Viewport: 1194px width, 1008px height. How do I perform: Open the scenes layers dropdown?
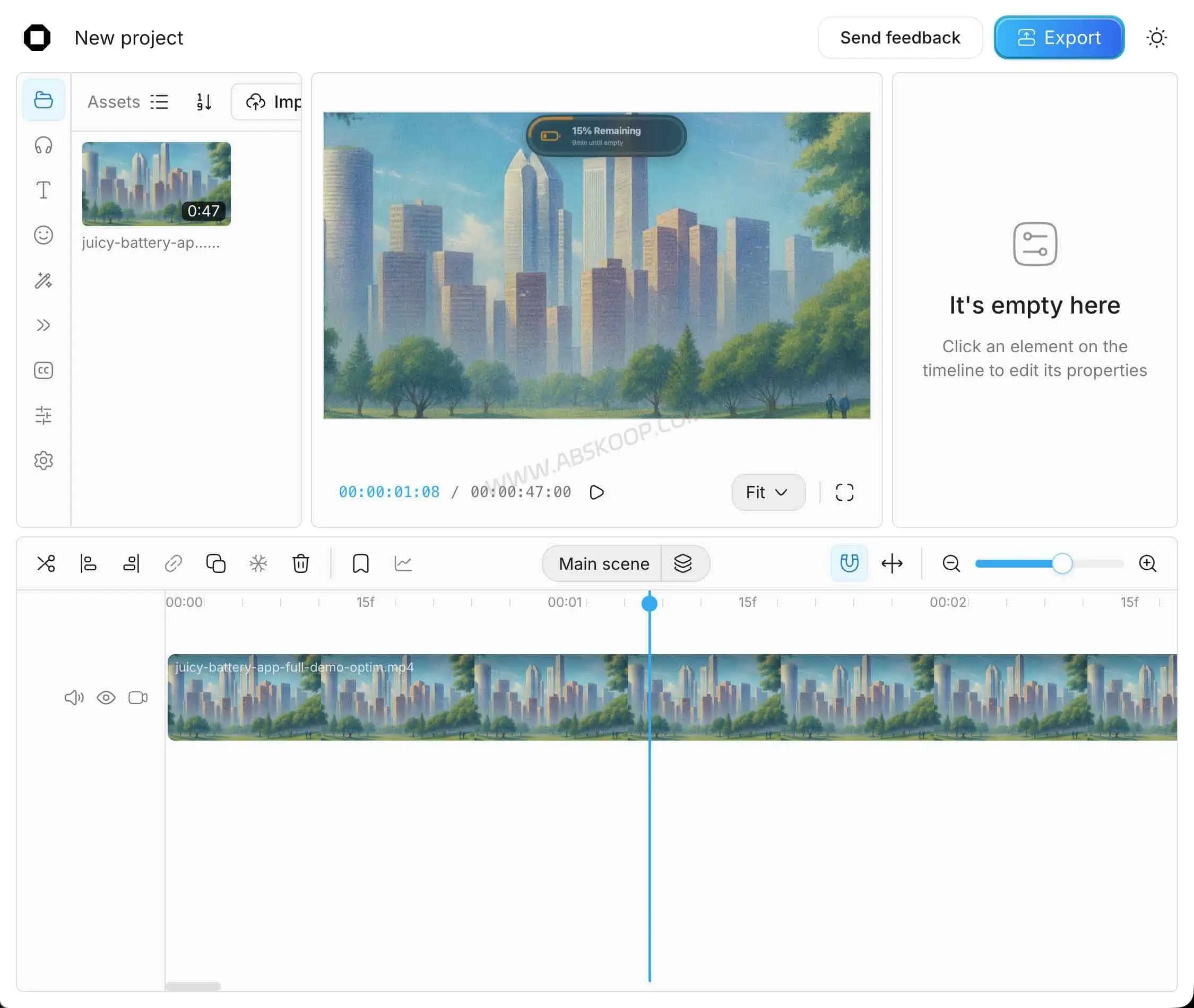click(683, 563)
